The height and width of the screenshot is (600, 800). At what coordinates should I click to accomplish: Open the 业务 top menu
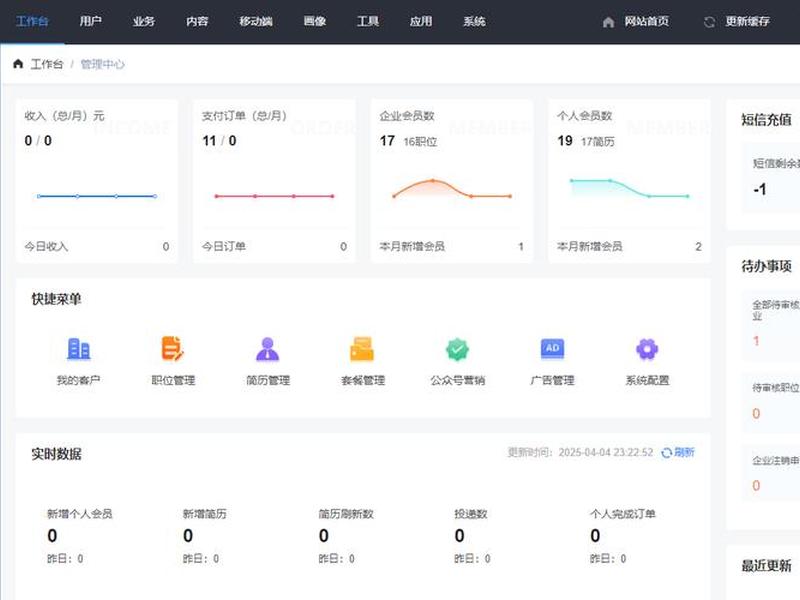[143, 21]
